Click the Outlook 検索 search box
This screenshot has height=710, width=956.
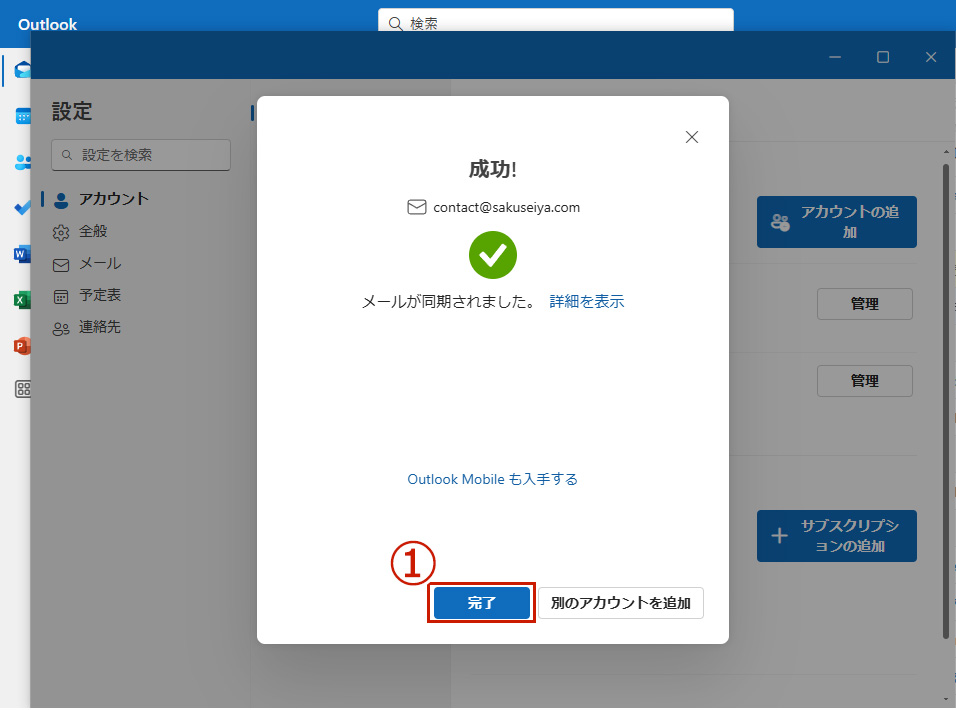[x=555, y=21]
